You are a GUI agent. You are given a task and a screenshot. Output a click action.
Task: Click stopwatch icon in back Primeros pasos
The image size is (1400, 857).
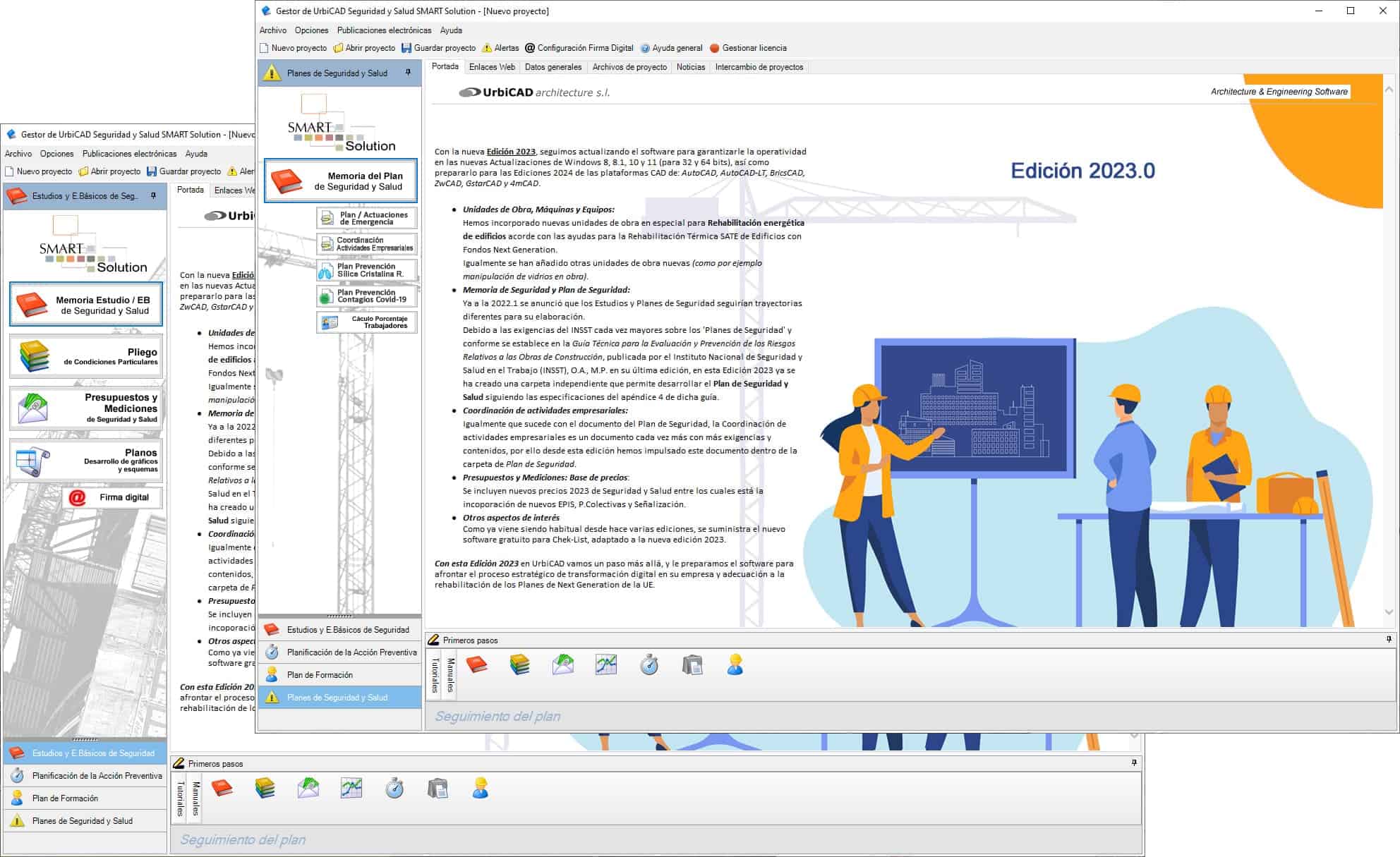point(394,788)
